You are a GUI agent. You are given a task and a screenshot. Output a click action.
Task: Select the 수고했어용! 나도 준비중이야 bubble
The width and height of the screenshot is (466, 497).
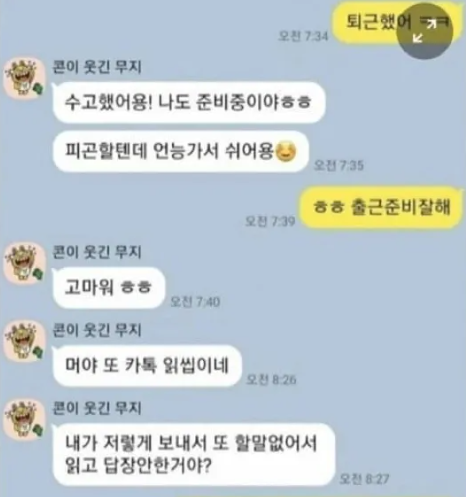(189, 102)
